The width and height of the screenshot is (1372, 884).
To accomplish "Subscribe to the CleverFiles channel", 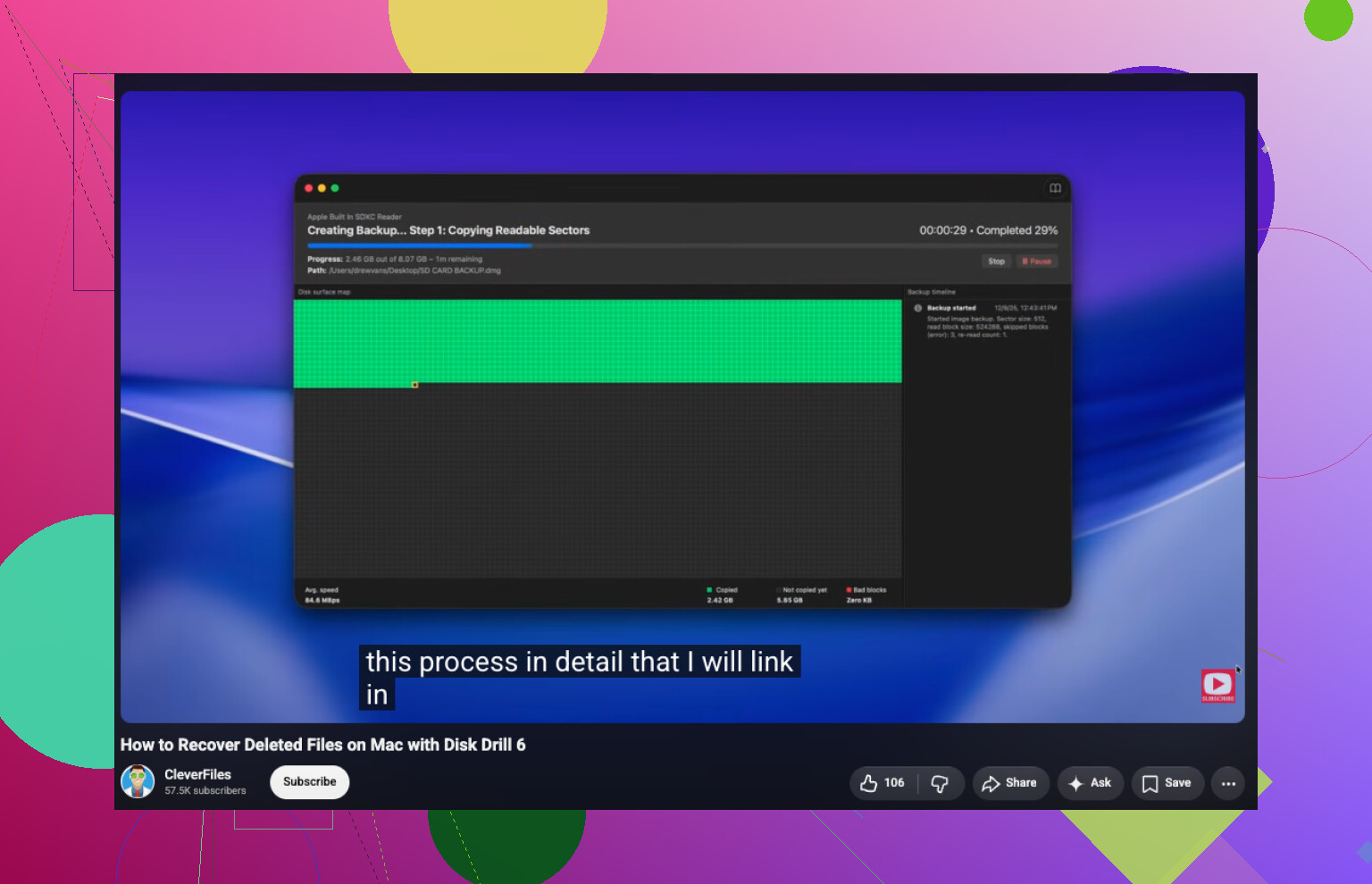I will (309, 782).
